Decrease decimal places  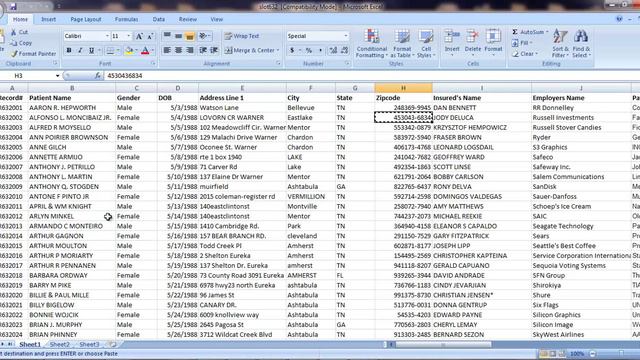coord(344,50)
